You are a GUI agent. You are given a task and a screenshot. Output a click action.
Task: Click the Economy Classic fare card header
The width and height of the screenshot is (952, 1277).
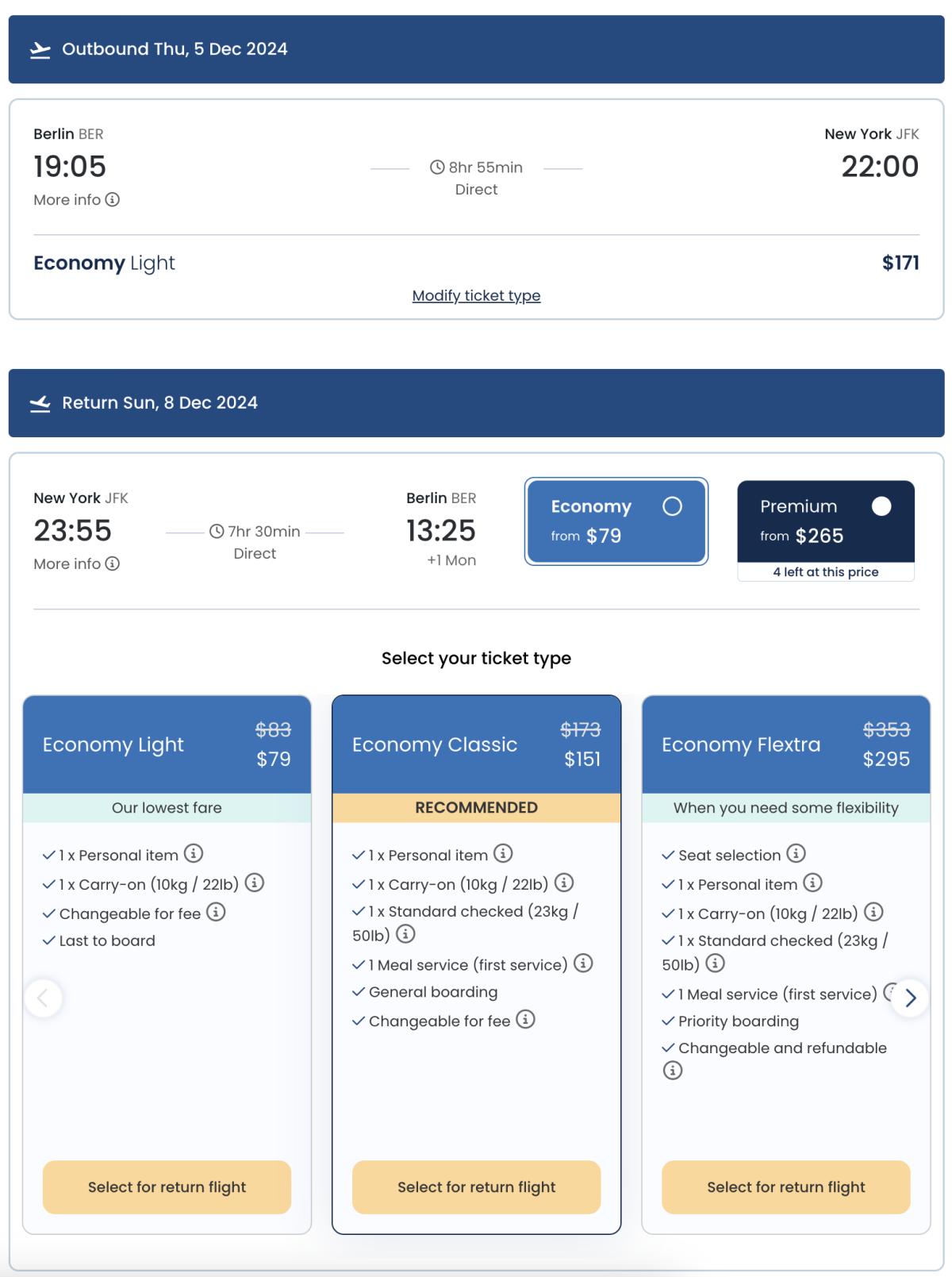(476, 744)
